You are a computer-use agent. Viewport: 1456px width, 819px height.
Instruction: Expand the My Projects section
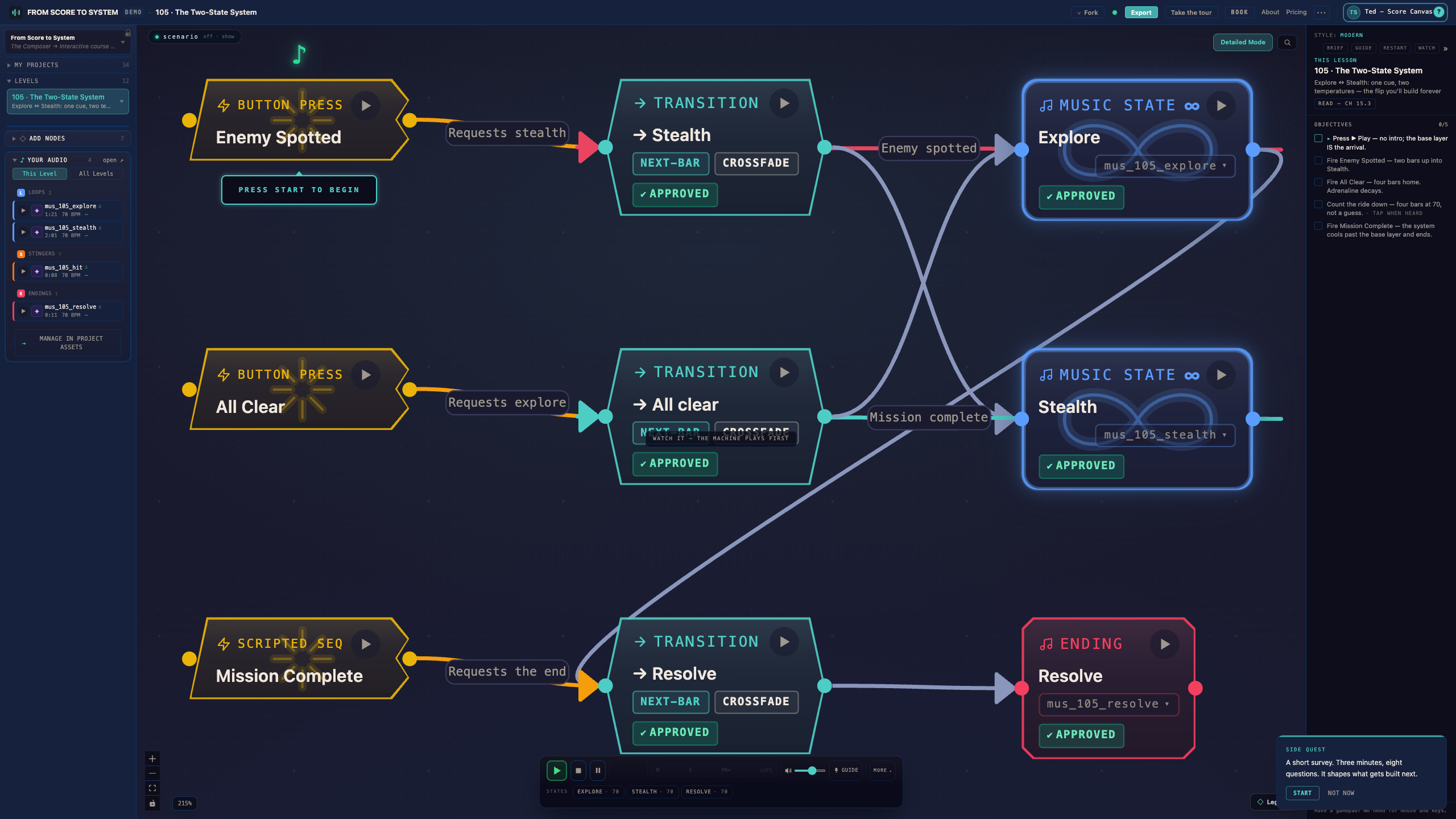(68, 65)
